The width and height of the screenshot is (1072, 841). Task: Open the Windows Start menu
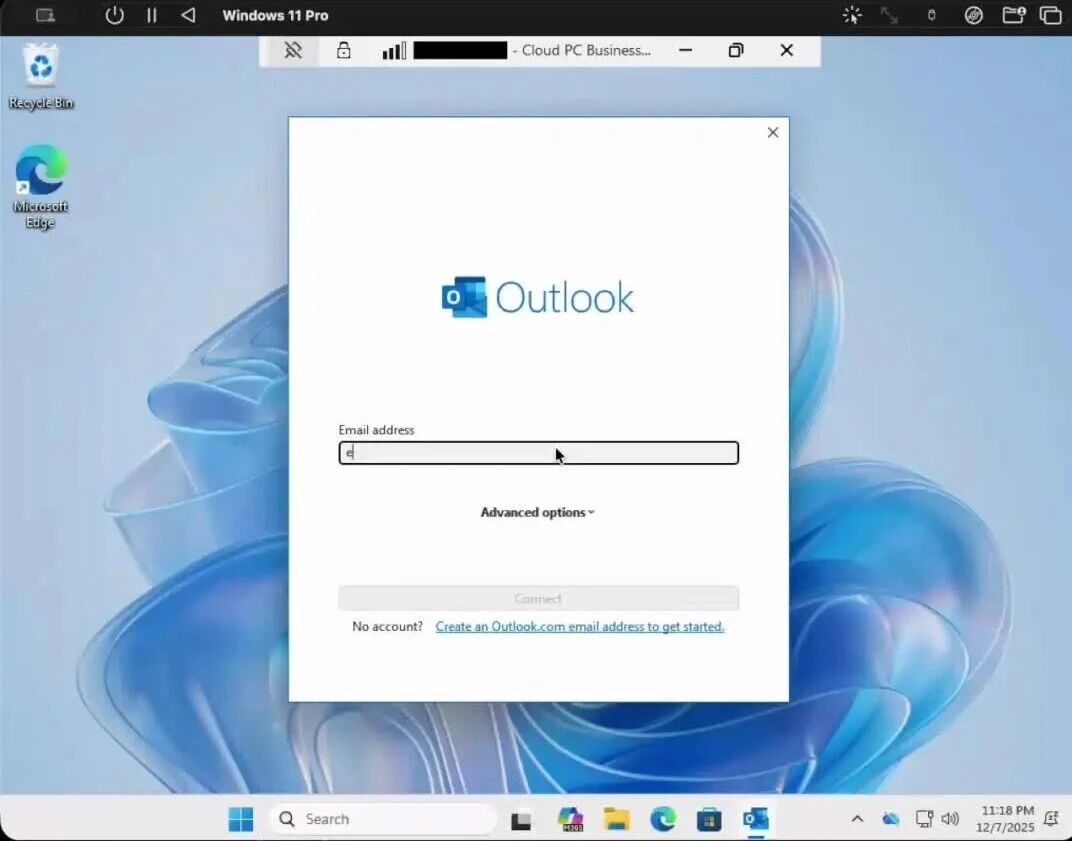click(x=241, y=818)
